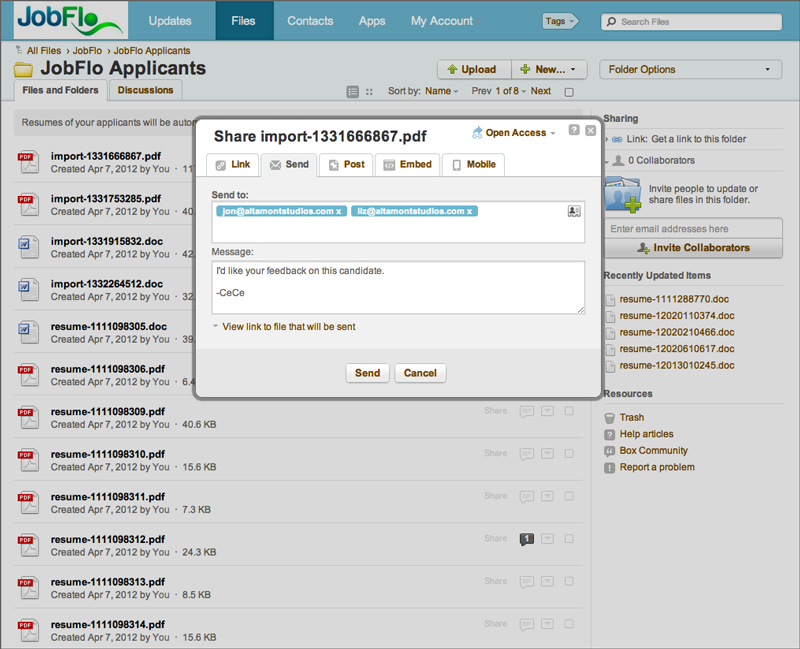Image resolution: width=800 pixels, height=649 pixels.
Task: Check the box for resume-1111098312.pdf
Action: 569,539
